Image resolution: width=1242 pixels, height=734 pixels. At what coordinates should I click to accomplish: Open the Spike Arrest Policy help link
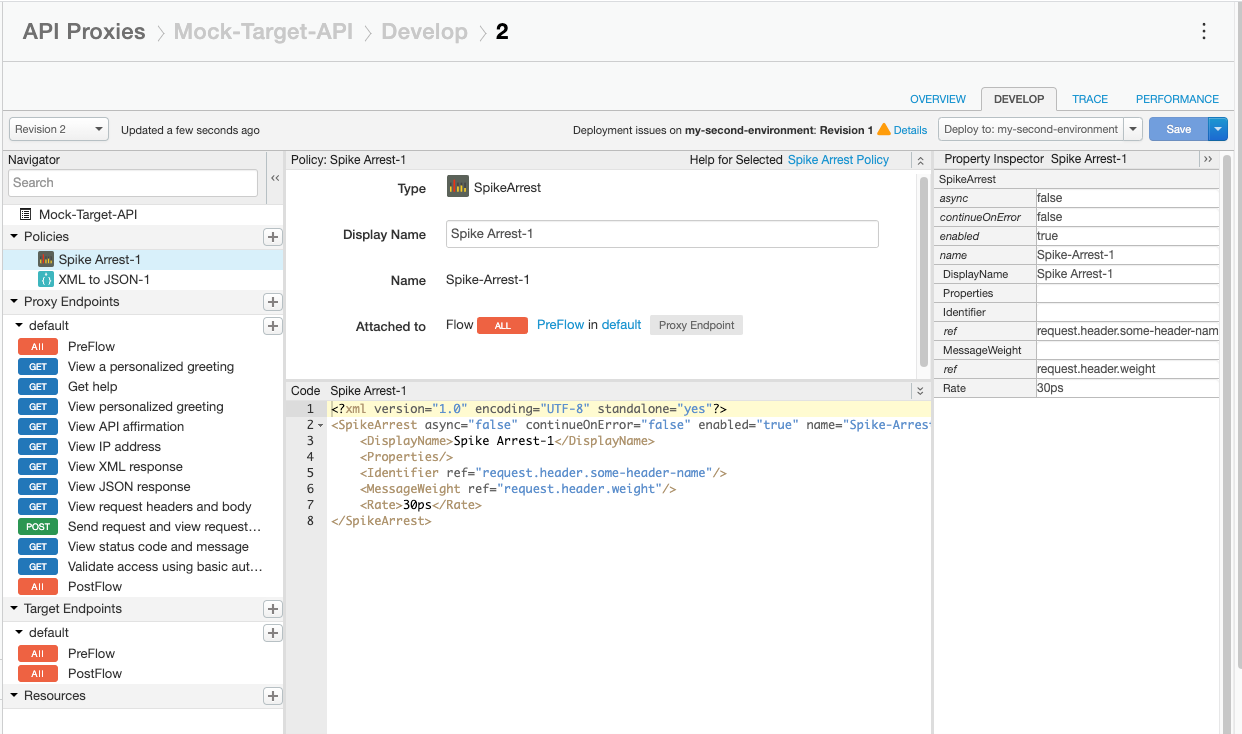(837, 159)
